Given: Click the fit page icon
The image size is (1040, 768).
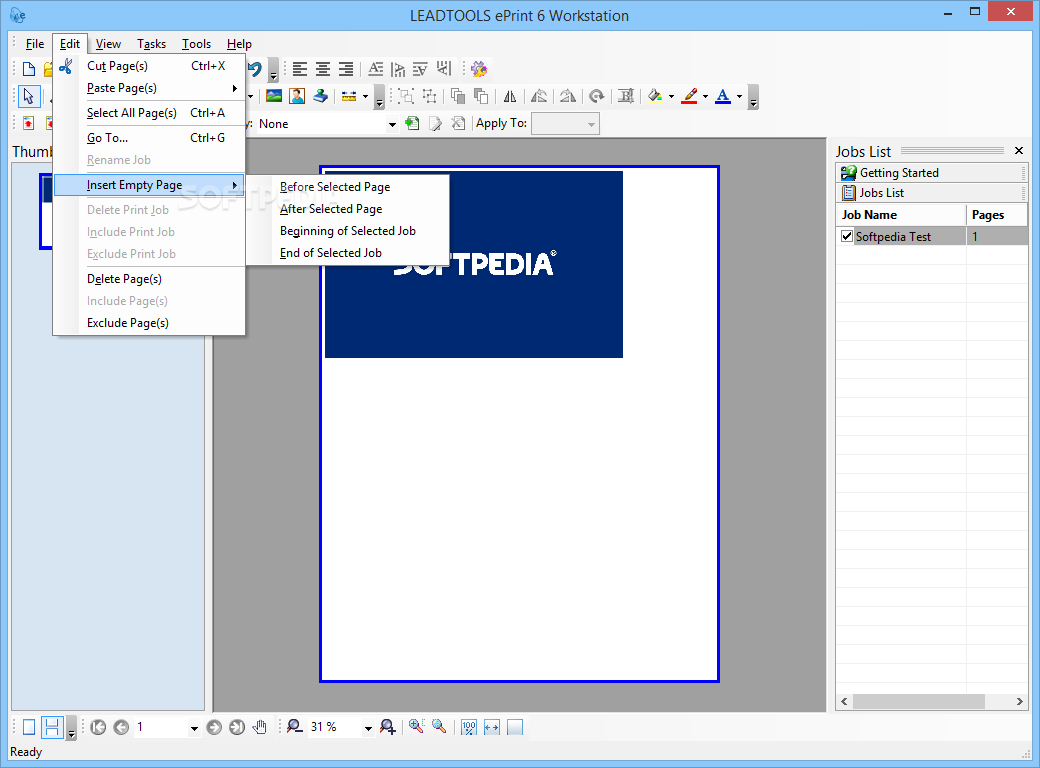Looking at the screenshot, I should [515, 728].
